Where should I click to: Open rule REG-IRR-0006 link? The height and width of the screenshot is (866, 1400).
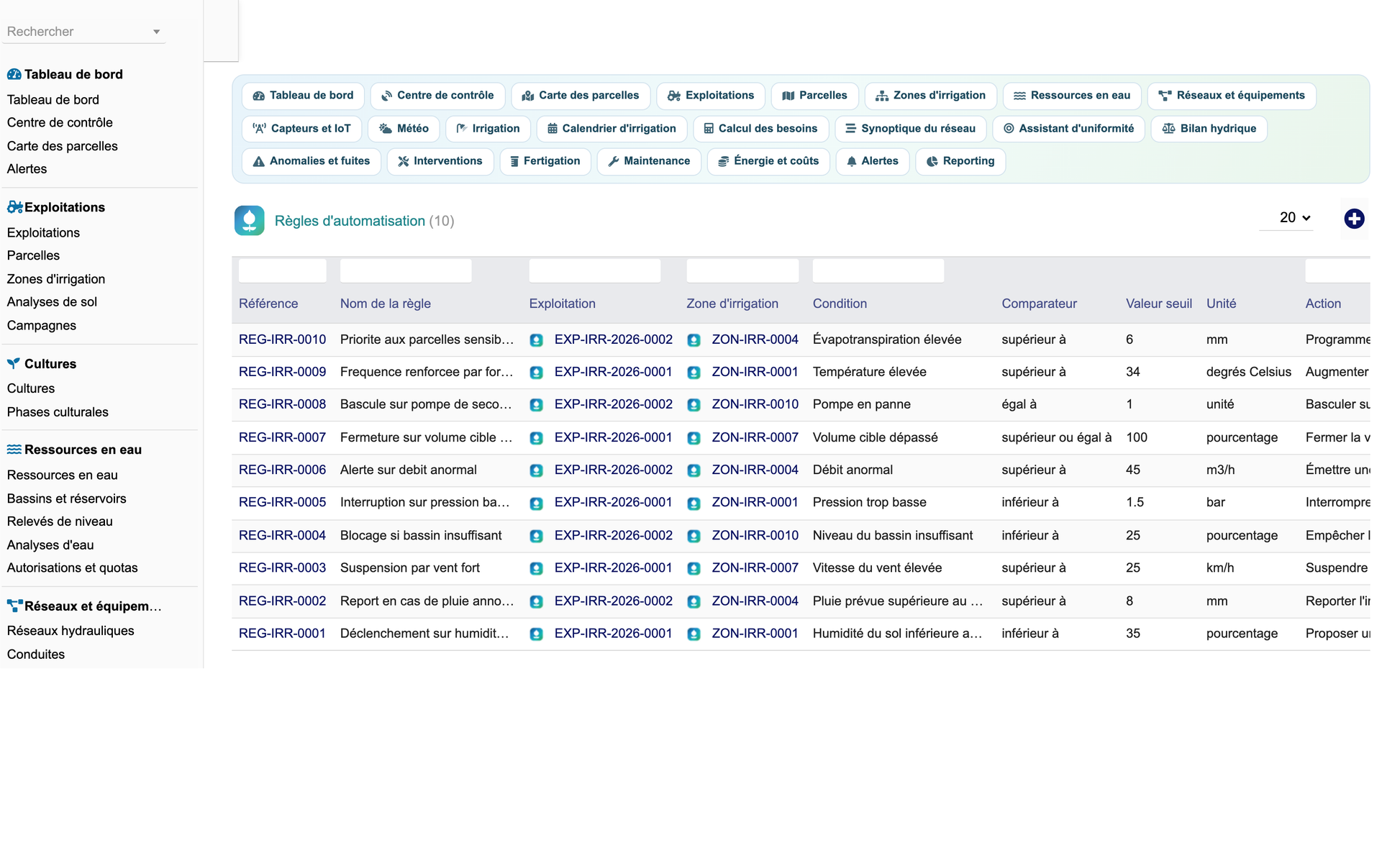[x=282, y=470]
